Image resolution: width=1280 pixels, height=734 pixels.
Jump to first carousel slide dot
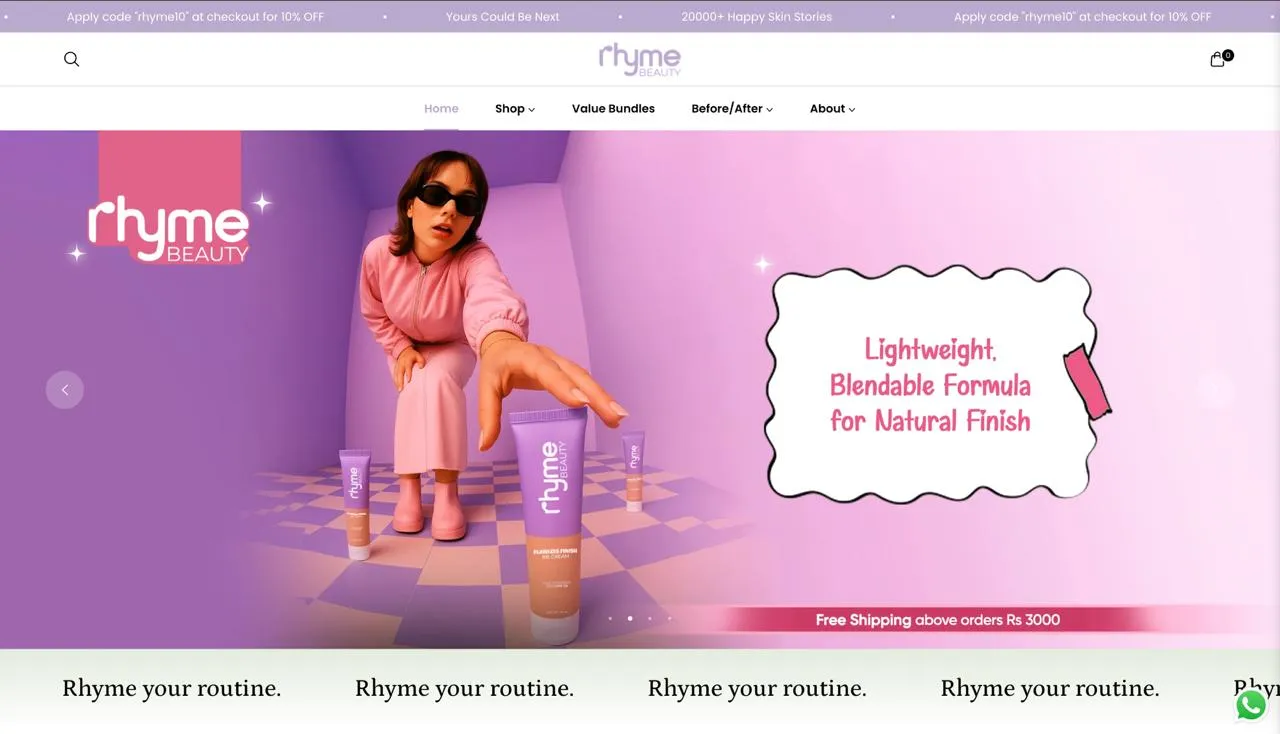coord(610,618)
